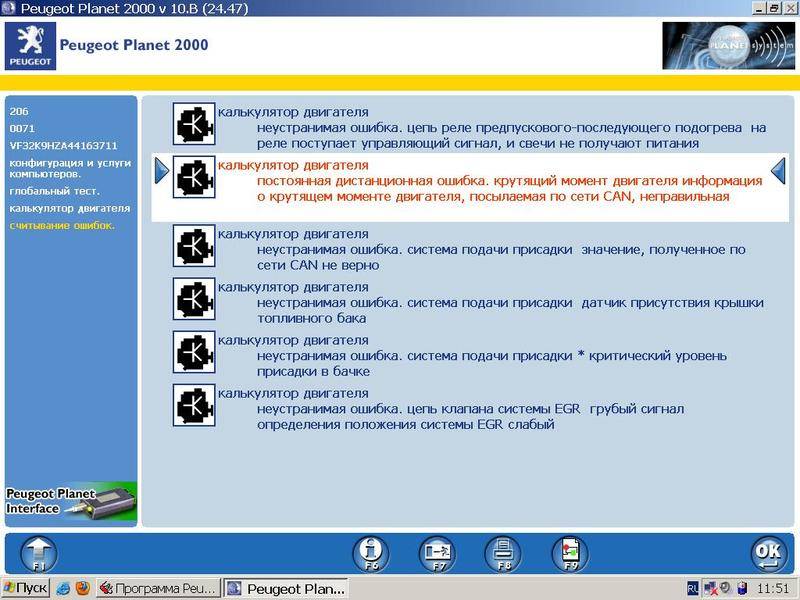800x600 pixels.
Task: Click engine icon for critical additive level fault
Action: [x=193, y=351]
